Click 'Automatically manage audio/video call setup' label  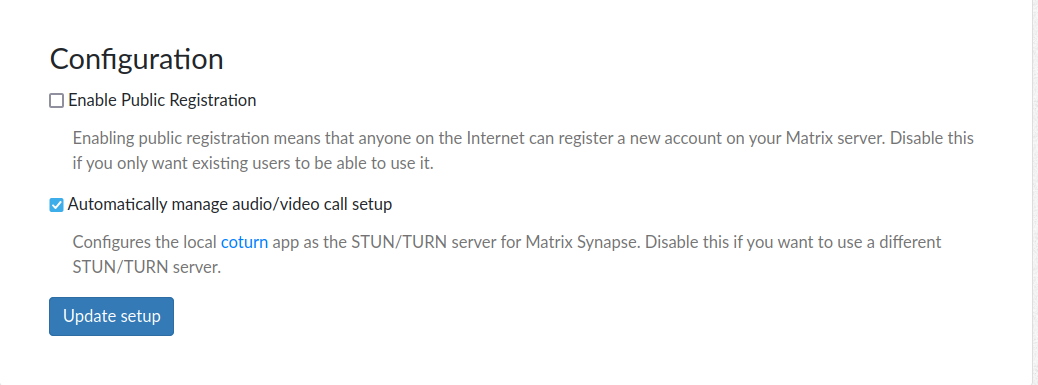(x=230, y=204)
